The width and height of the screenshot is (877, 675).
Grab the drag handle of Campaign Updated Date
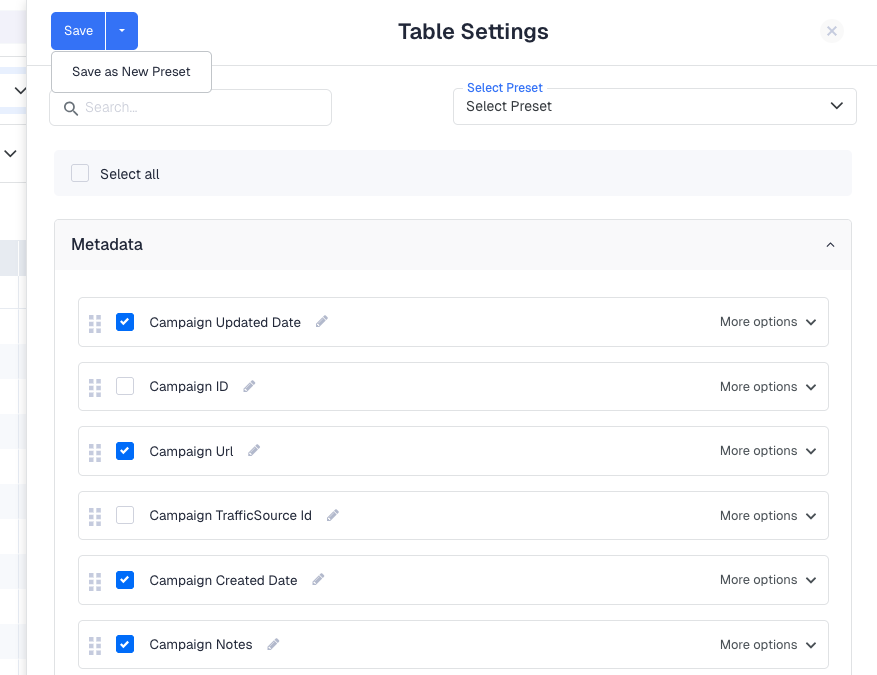(x=95, y=323)
